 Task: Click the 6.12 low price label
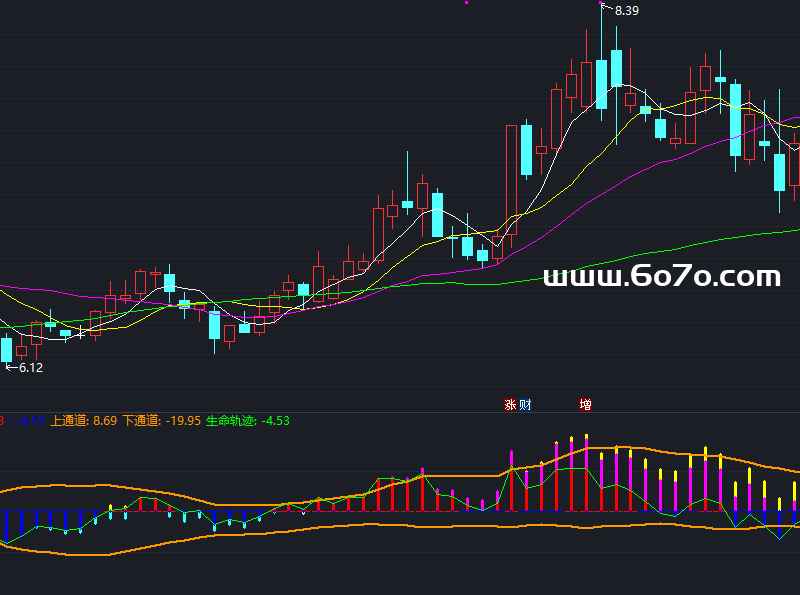point(31,368)
